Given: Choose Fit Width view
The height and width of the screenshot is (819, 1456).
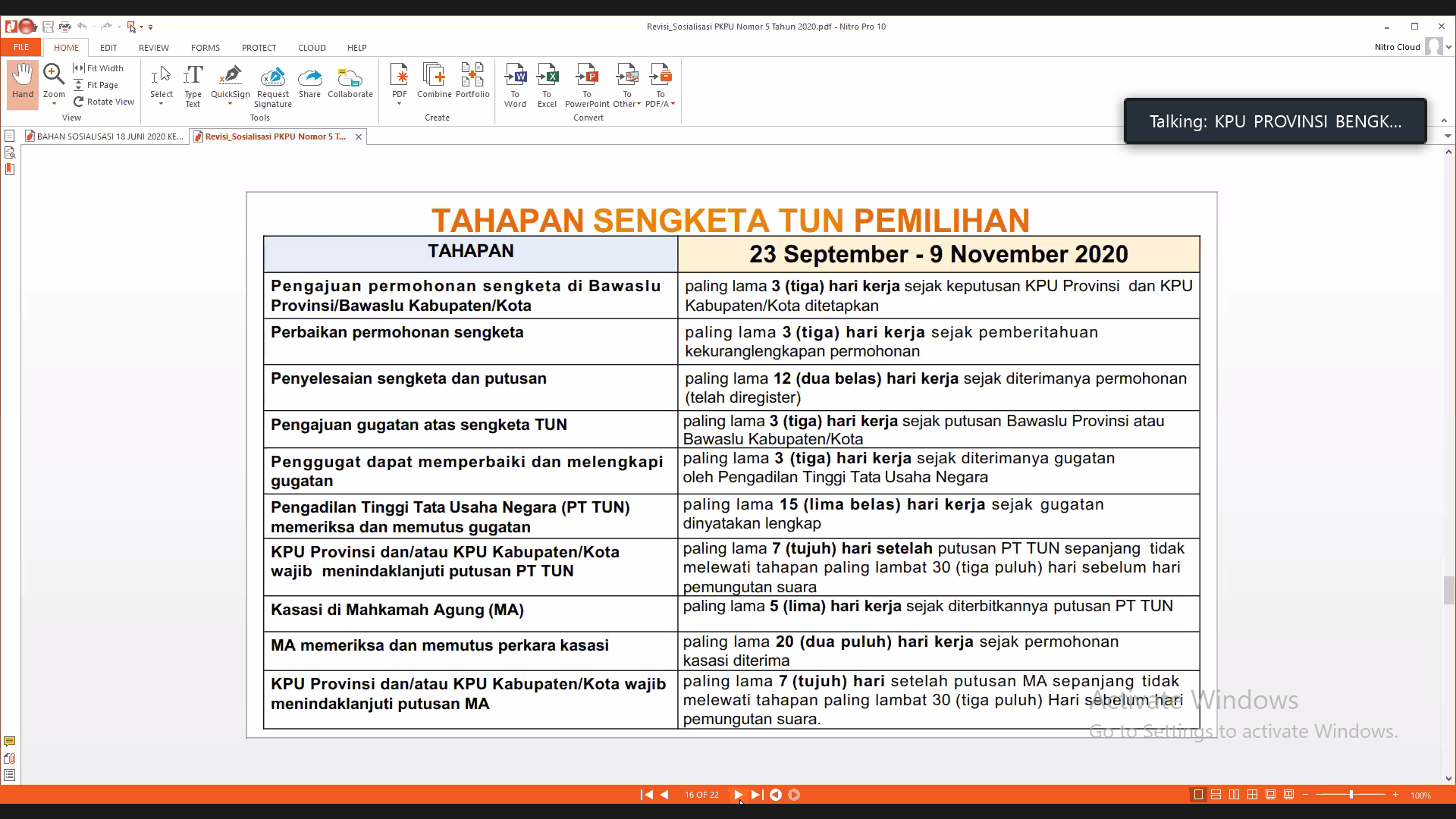Looking at the screenshot, I should pyautogui.click(x=99, y=68).
